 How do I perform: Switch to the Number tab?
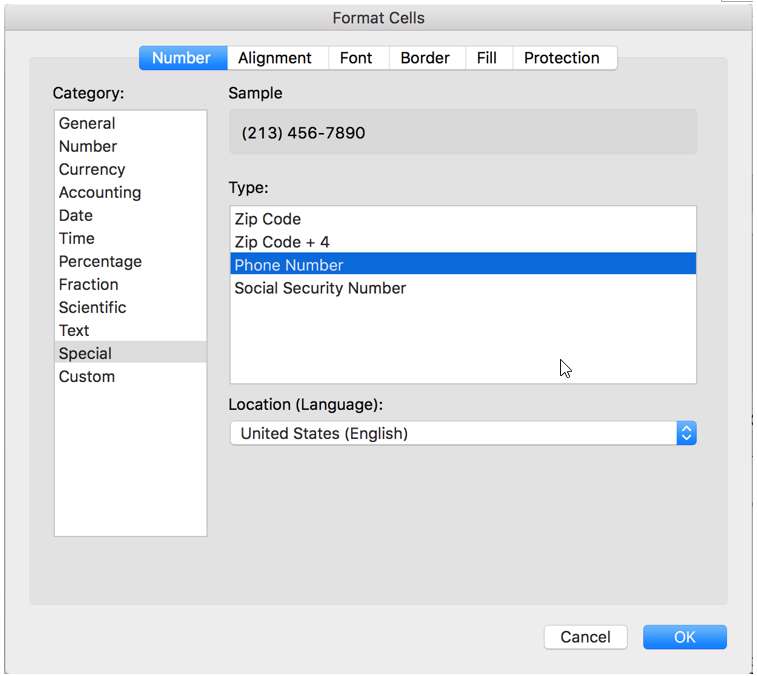coord(183,58)
